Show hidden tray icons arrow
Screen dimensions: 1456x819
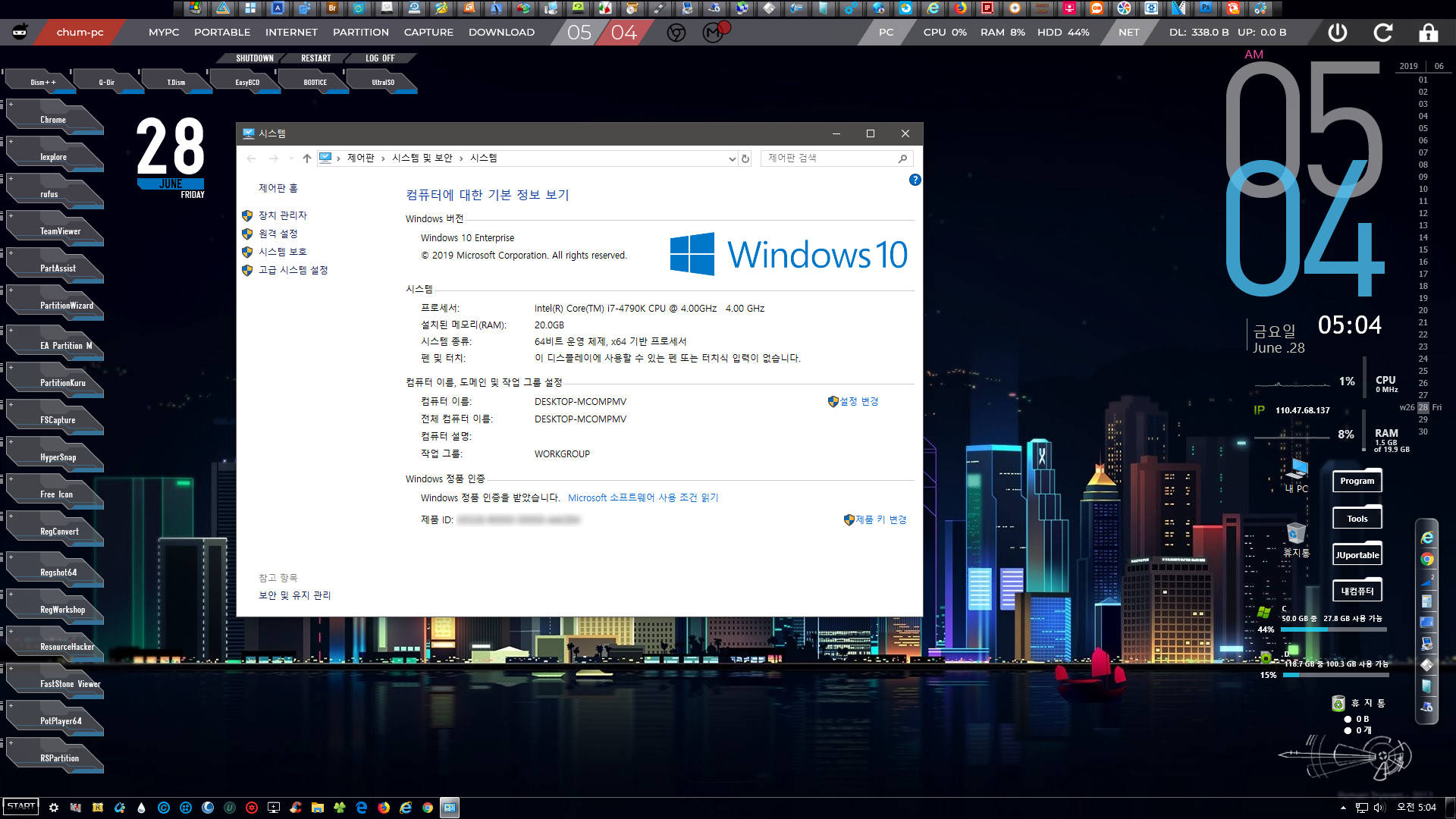[1343, 808]
